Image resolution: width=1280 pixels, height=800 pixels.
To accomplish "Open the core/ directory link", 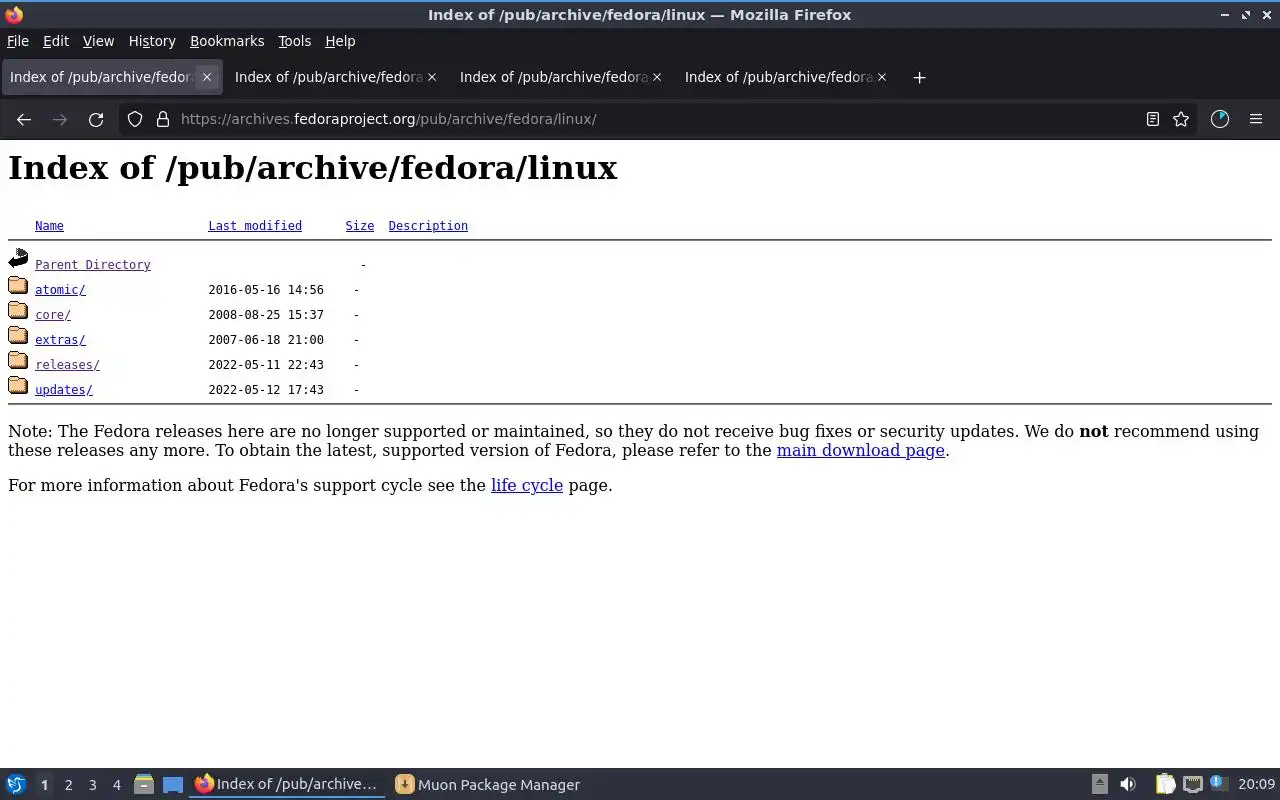I will (x=53, y=315).
